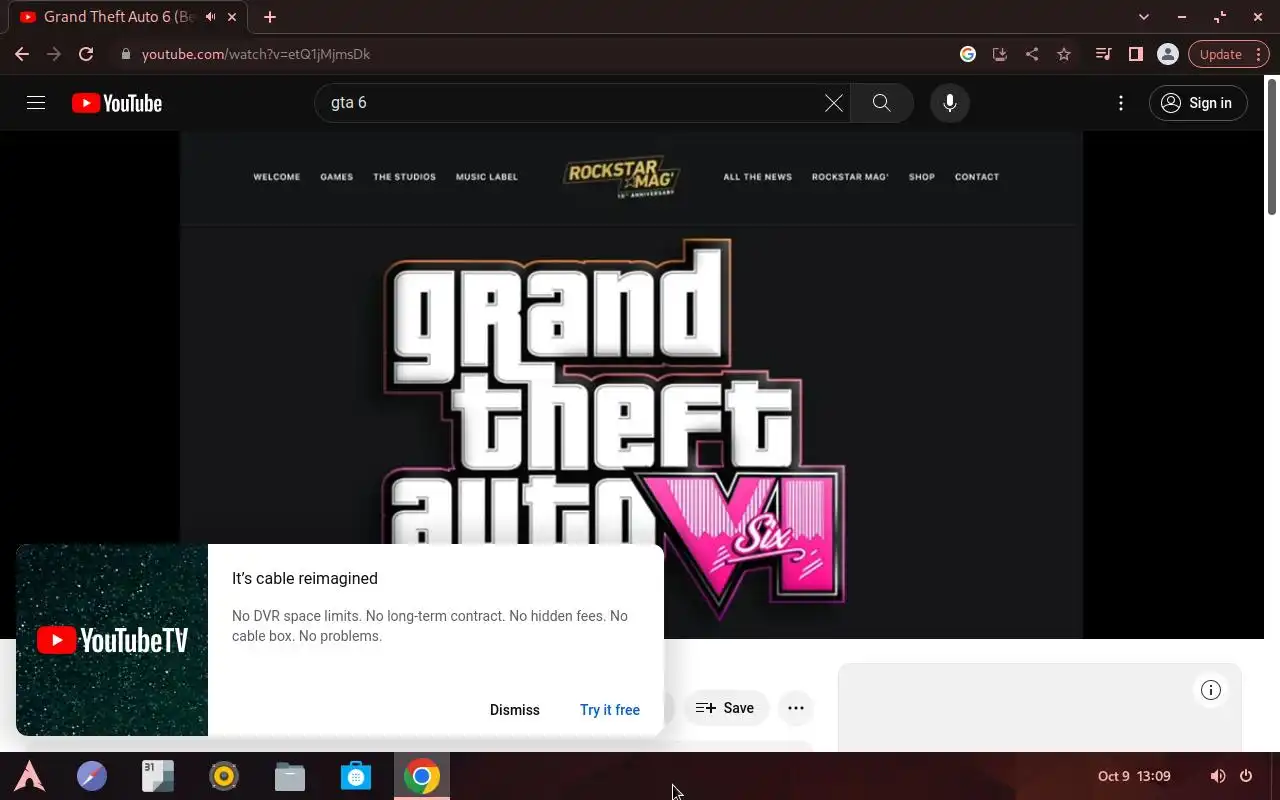Go to the YouTube home logo

[x=117, y=103]
